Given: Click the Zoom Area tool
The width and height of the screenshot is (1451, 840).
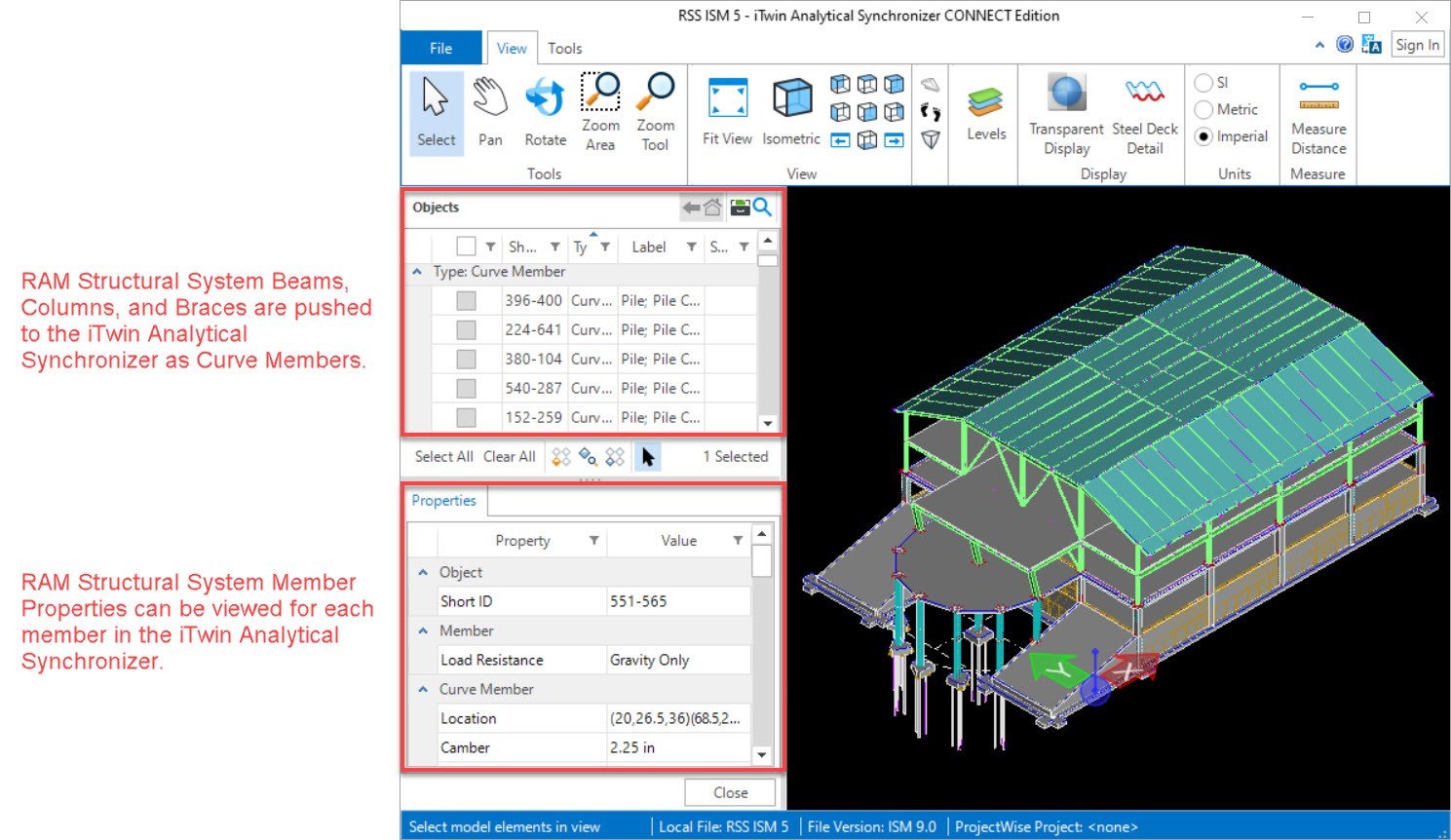Looking at the screenshot, I should 600,112.
